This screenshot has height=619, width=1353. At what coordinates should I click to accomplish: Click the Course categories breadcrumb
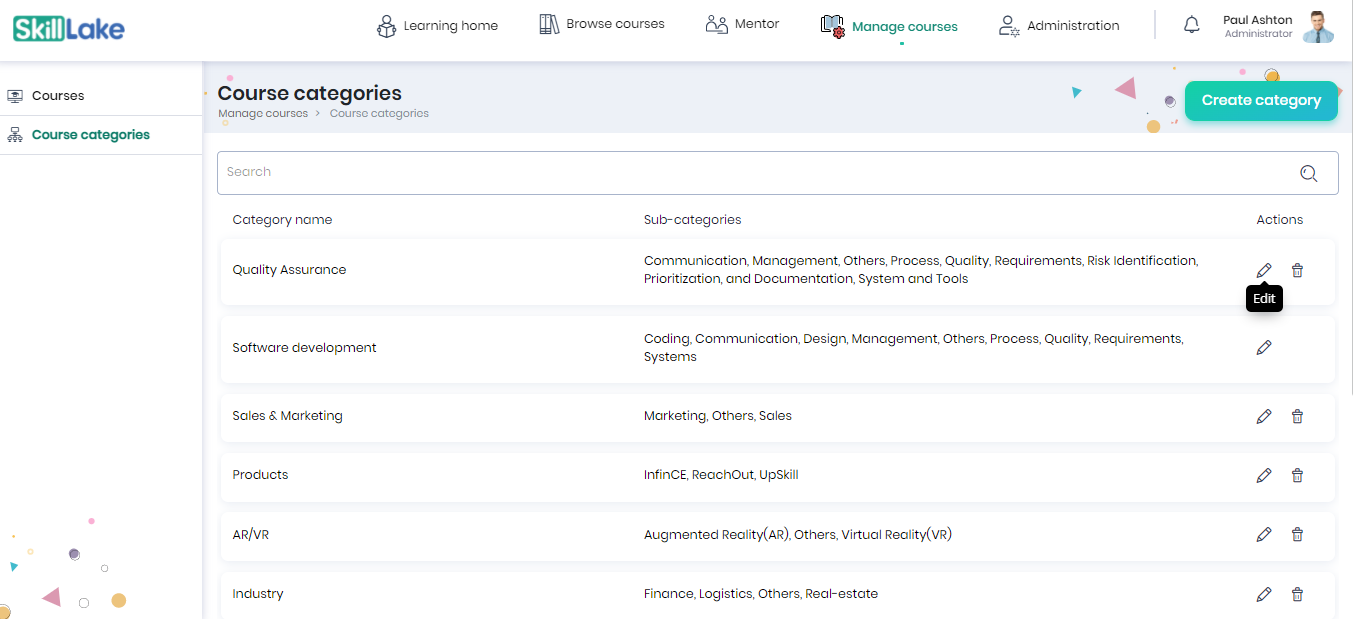tap(379, 114)
